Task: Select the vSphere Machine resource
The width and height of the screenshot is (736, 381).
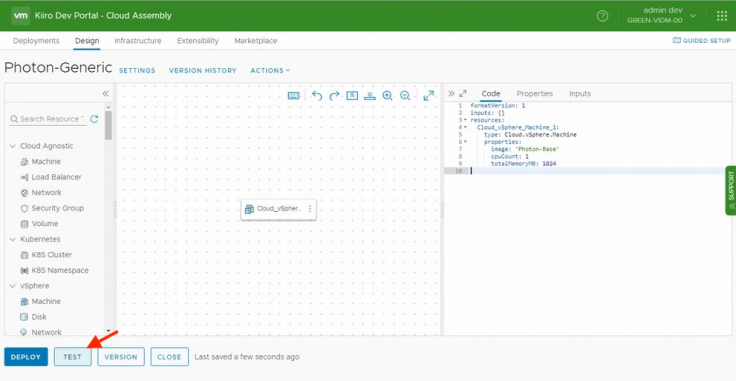Action: (46, 301)
